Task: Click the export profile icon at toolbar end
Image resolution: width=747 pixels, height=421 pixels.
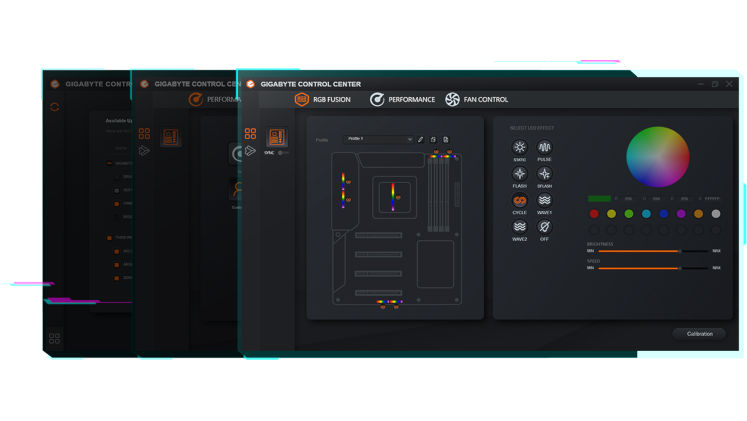Action: tap(446, 140)
